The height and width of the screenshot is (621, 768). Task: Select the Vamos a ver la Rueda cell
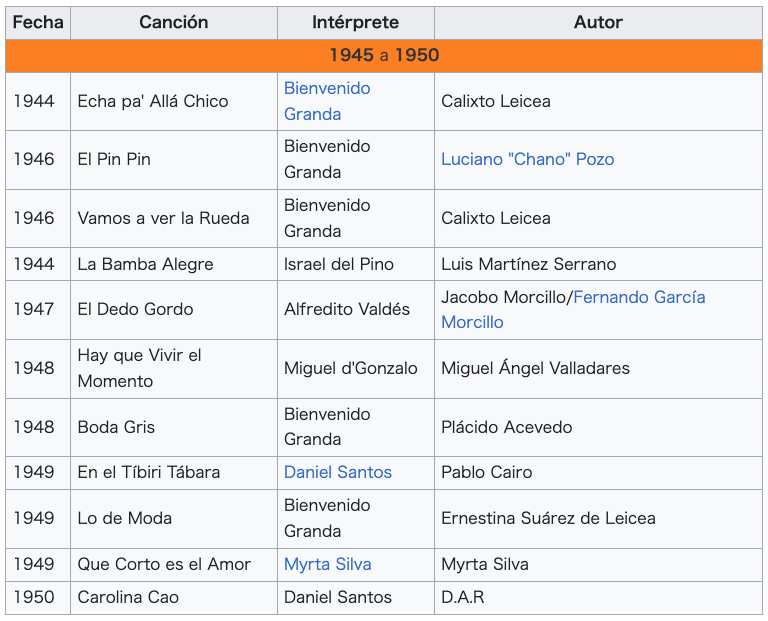pyautogui.click(x=174, y=218)
